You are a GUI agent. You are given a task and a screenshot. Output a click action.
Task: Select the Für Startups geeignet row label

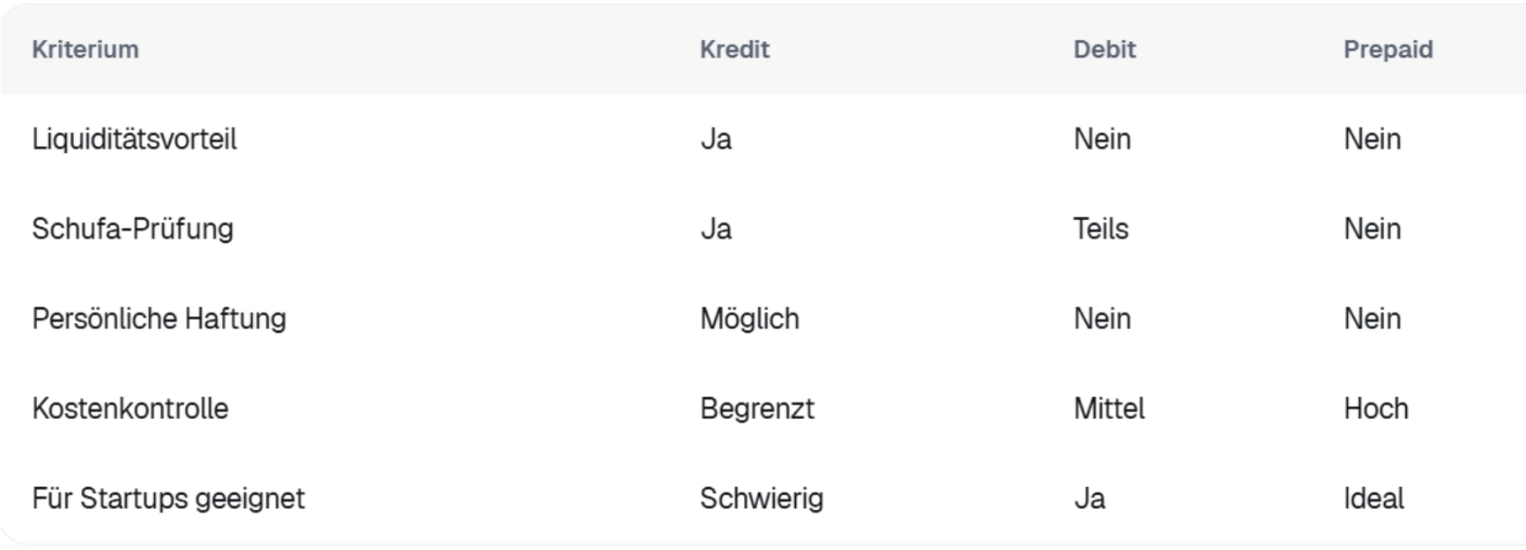168,498
